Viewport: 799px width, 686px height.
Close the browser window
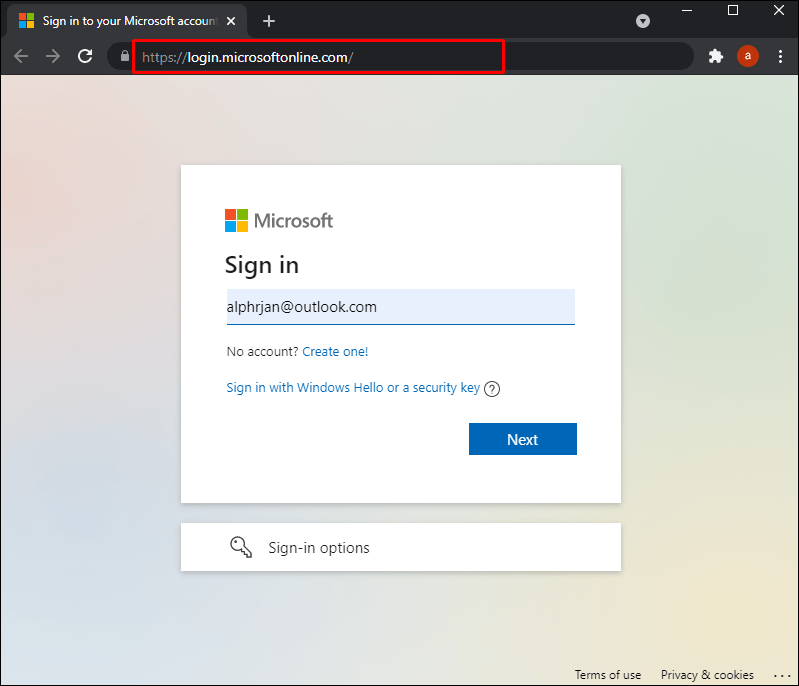pyautogui.click(x=779, y=10)
